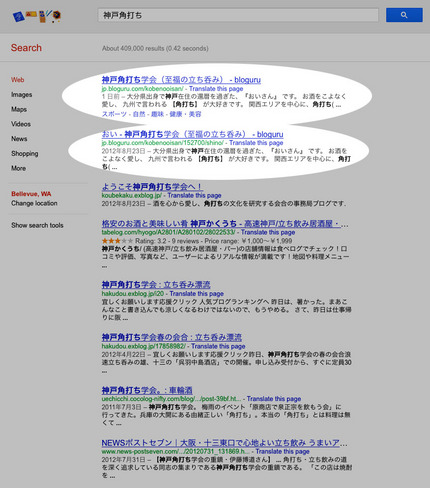Translate the koubekaku.exblog.jp result
The width and height of the screenshot is (430, 488).
(x=194, y=195)
